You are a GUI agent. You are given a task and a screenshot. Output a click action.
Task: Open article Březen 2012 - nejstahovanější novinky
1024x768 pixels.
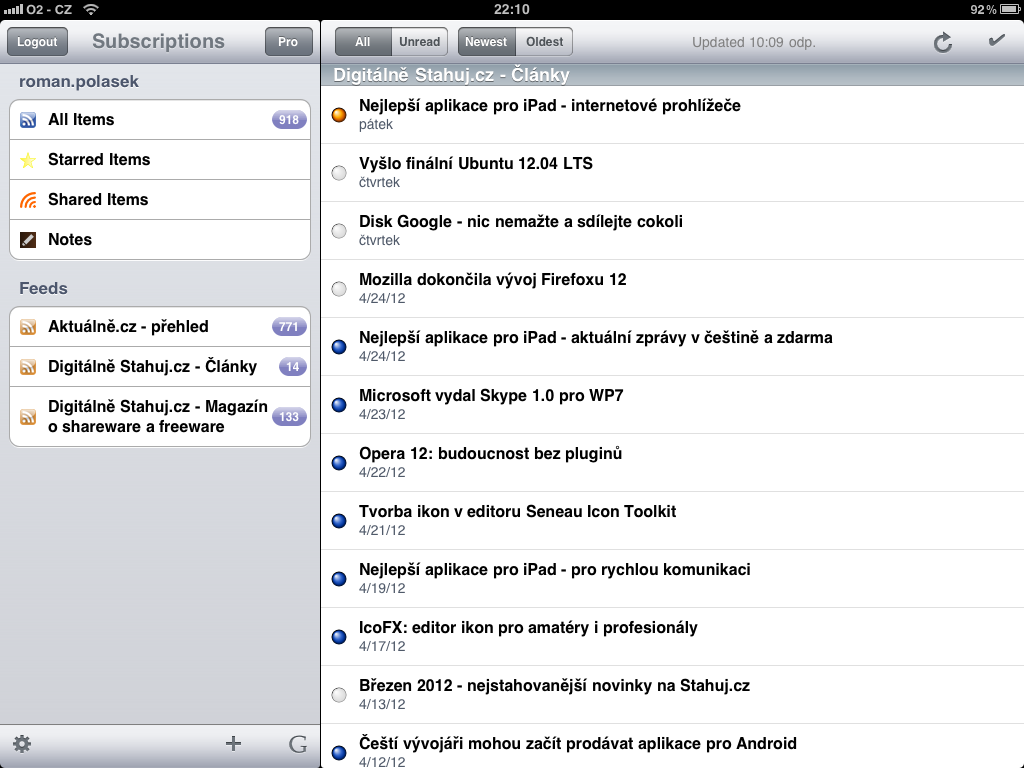673,695
